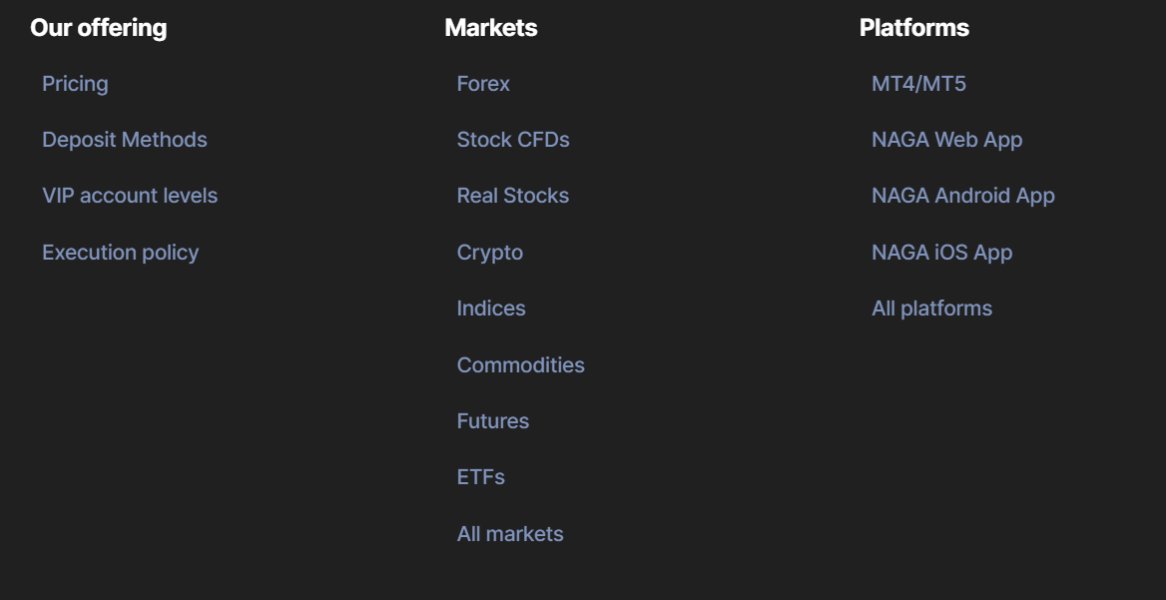The width and height of the screenshot is (1166, 600).
Task: Navigate to Crypto markets
Action: [489, 253]
